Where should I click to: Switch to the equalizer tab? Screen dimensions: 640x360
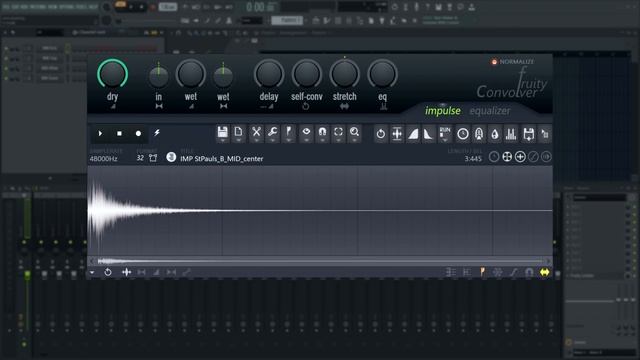pos(489,111)
